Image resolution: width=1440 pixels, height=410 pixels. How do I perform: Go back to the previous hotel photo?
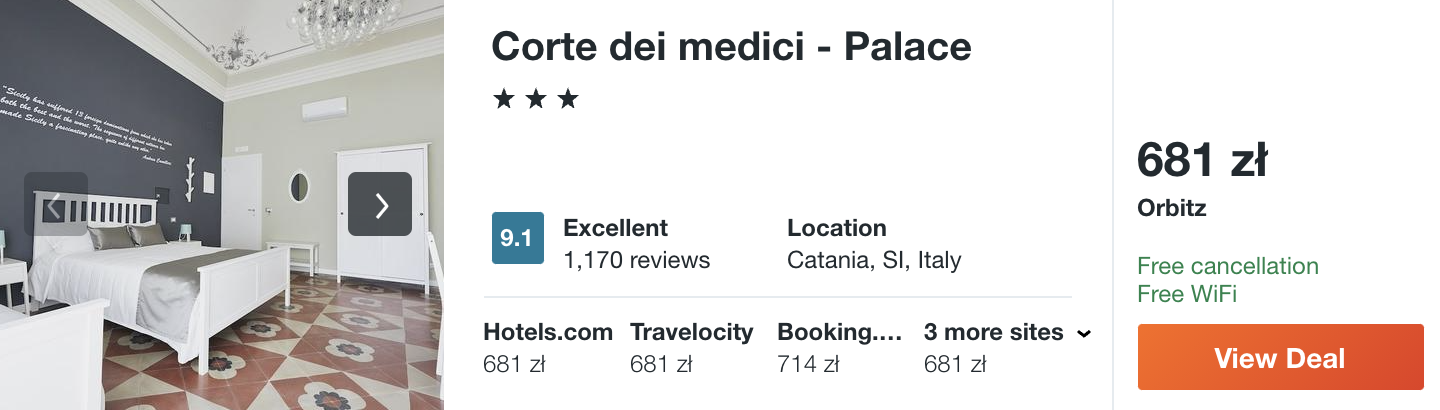[x=56, y=204]
